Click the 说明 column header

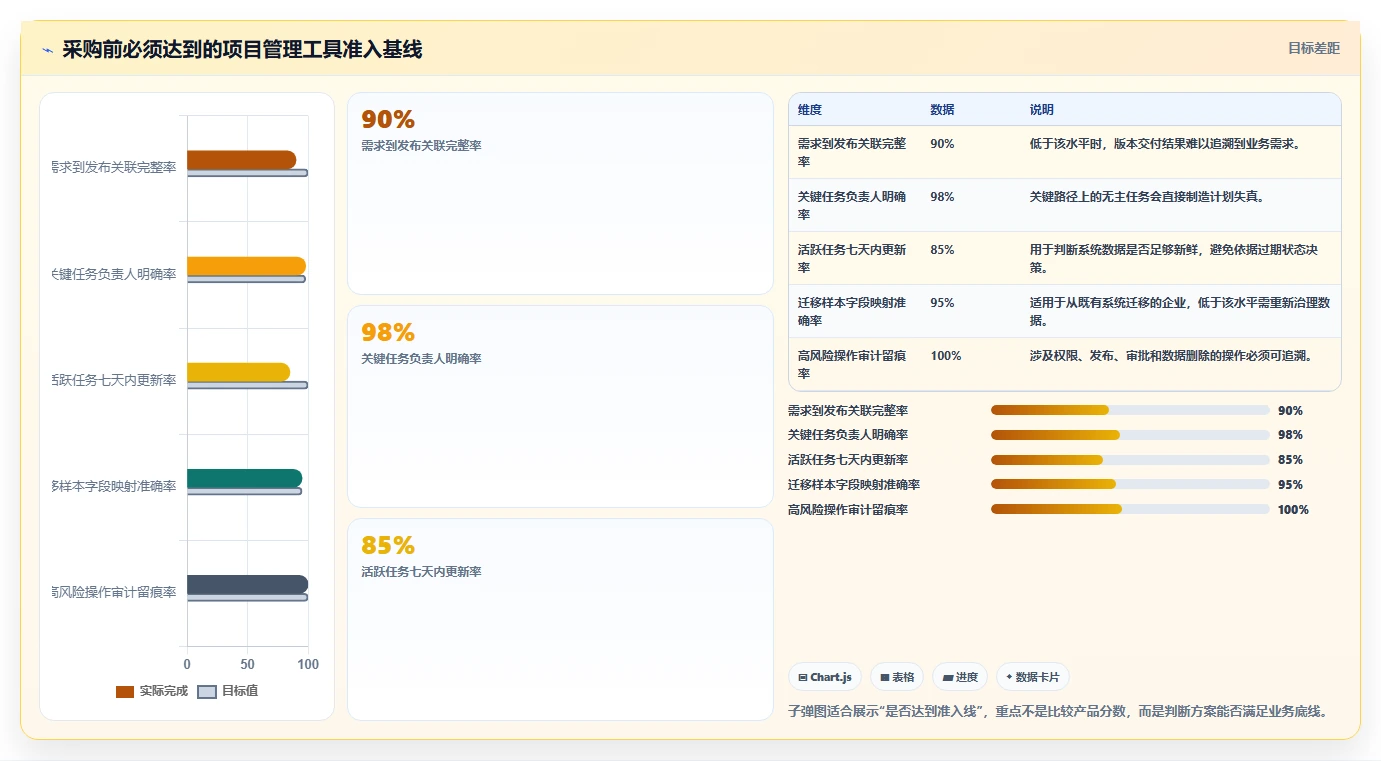pos(1042,110)
